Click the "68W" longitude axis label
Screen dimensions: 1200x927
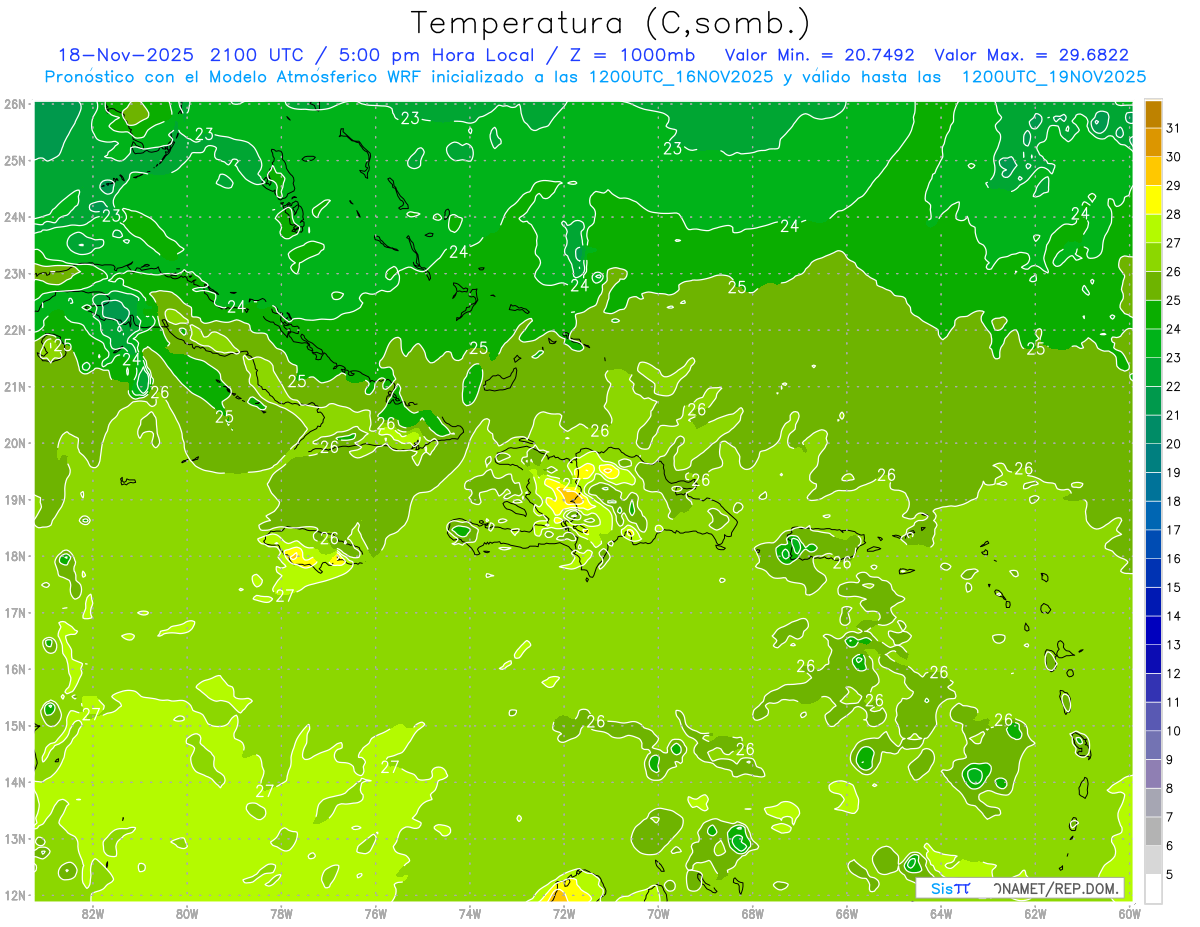pyautogui.click(x=752, y=912)
